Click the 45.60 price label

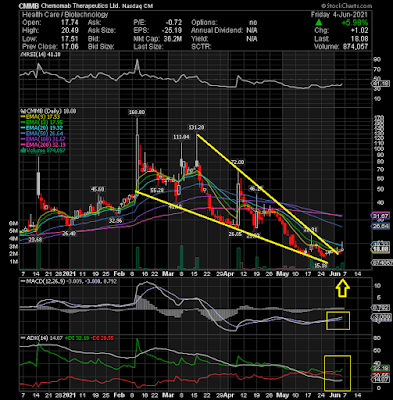[x=98, y=189]
